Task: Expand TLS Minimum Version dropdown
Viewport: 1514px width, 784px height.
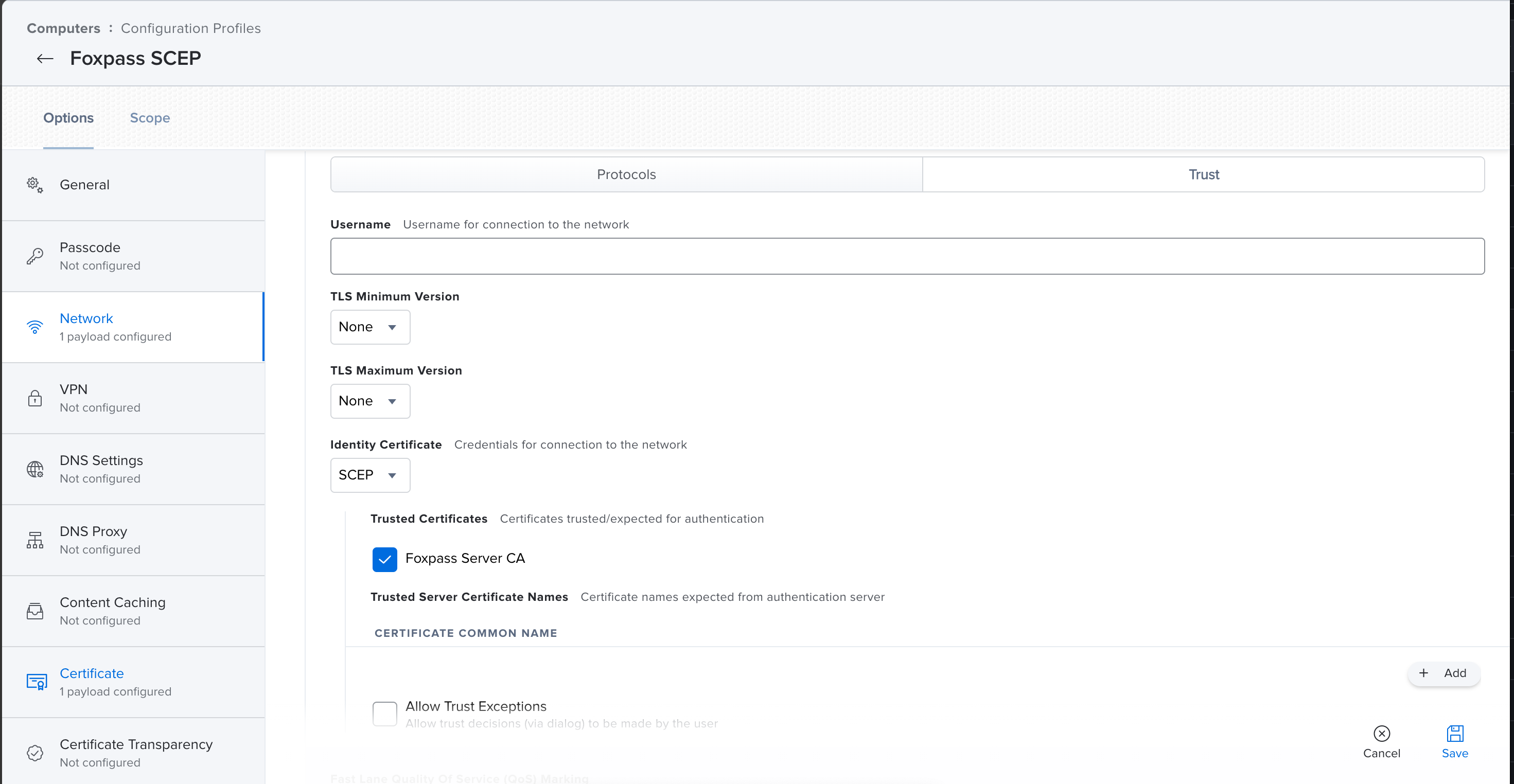Action: (x=369, y=327)
